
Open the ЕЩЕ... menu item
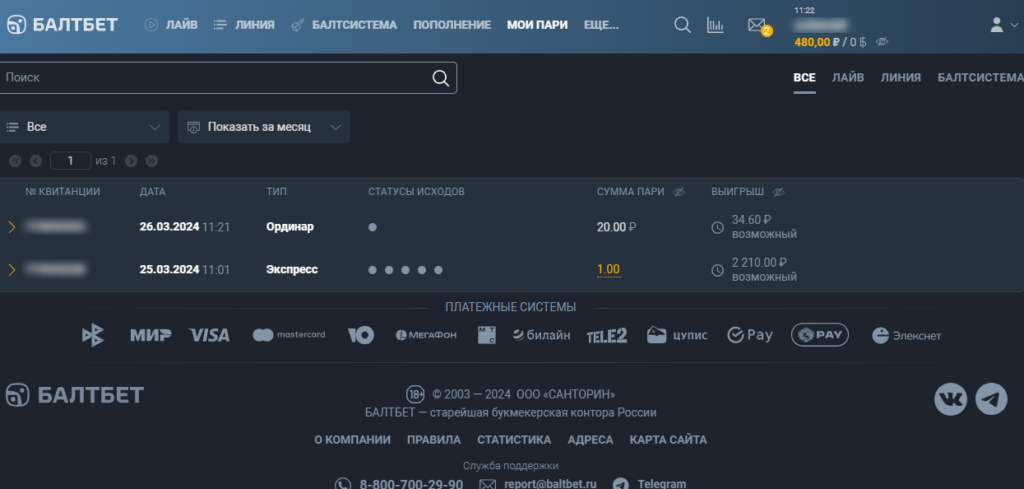pos(601,25)
